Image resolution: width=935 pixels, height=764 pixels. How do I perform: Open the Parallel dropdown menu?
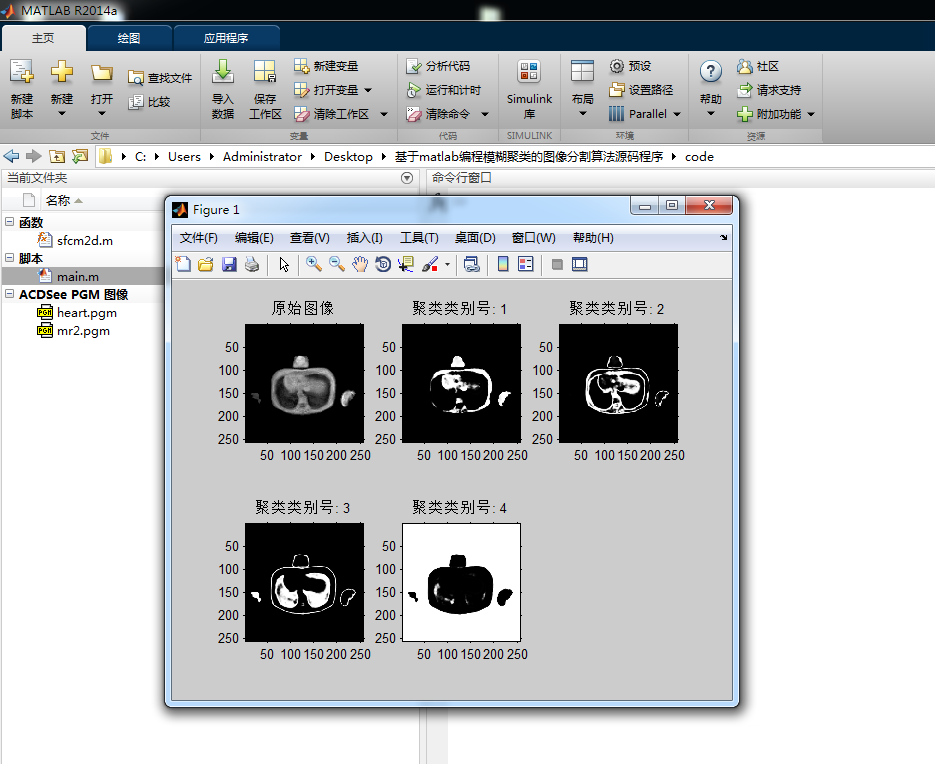[677, 114]
